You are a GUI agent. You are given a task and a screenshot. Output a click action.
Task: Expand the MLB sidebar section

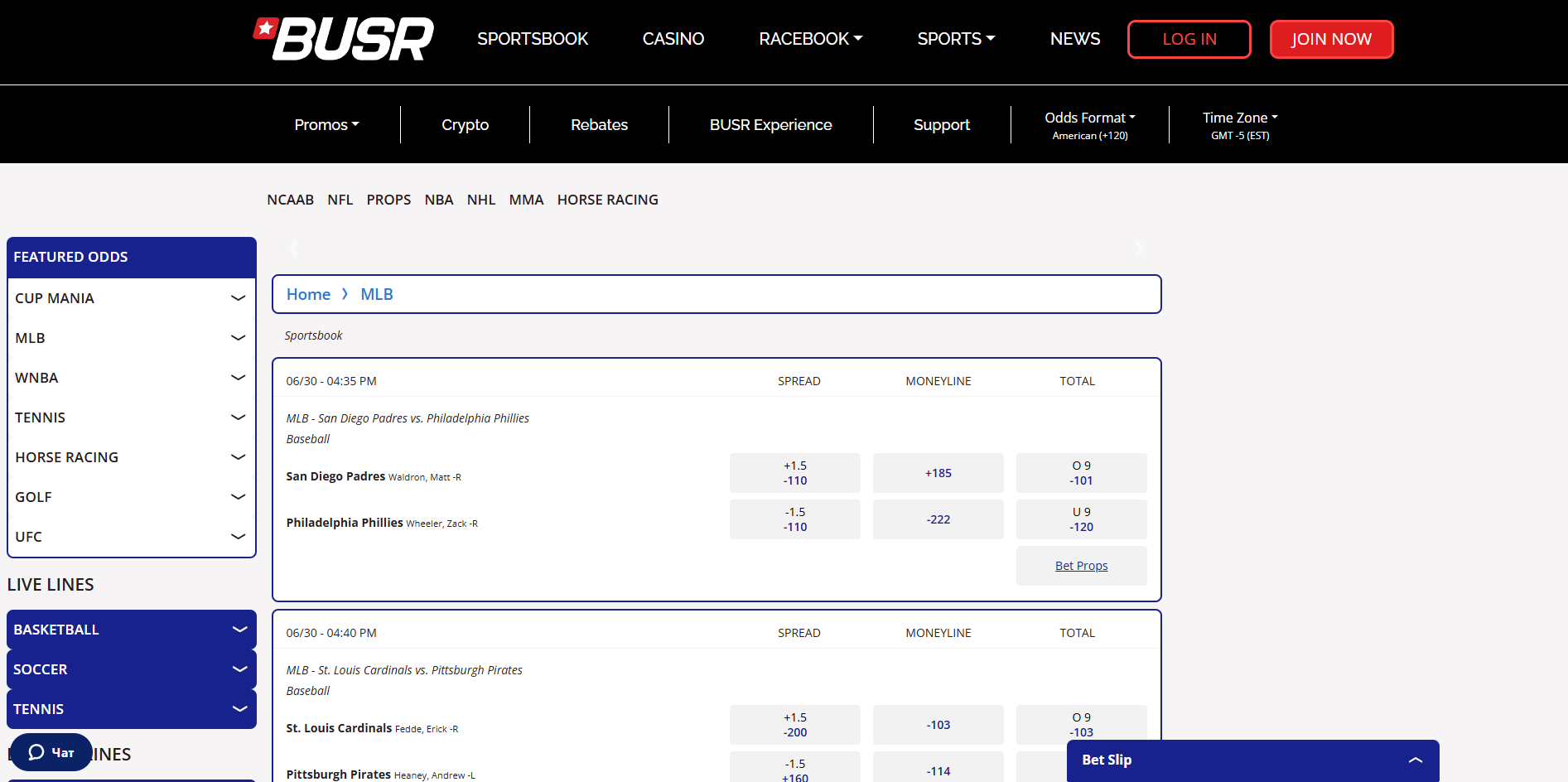[x=132, y=338]
